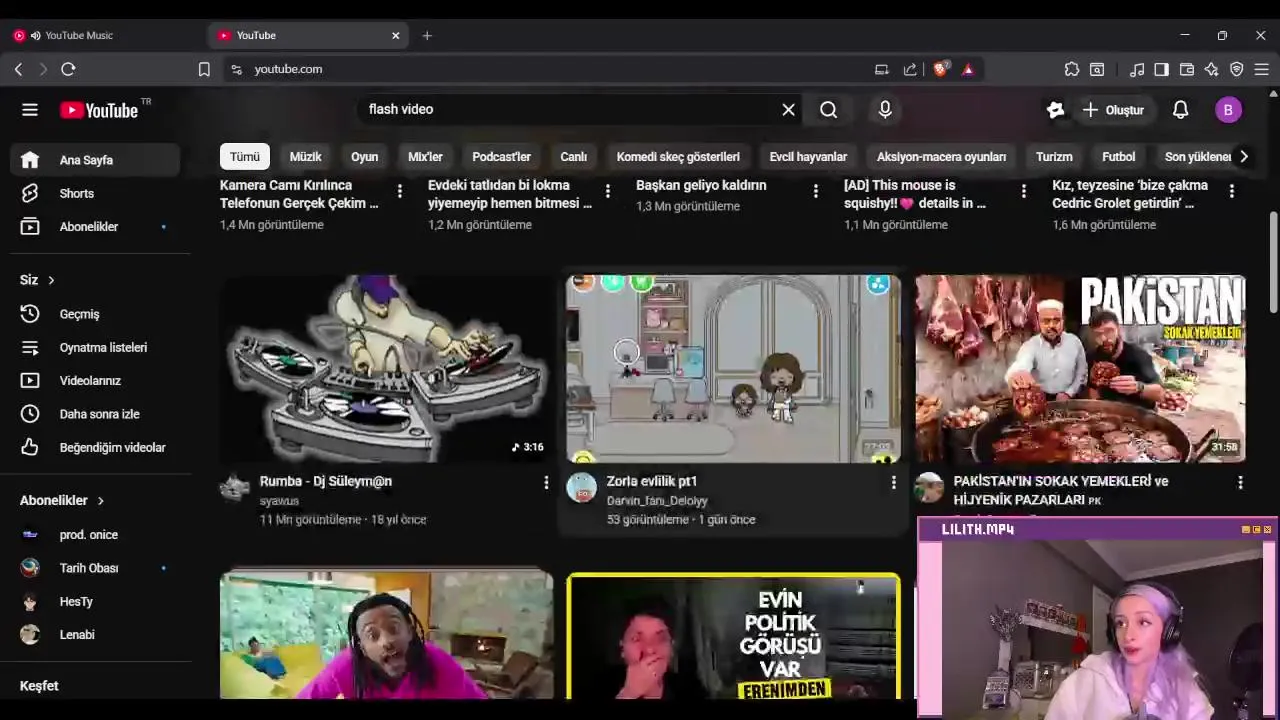Click the Brave rewards triangle icon

pyautogui.click(x=968, y=69)
